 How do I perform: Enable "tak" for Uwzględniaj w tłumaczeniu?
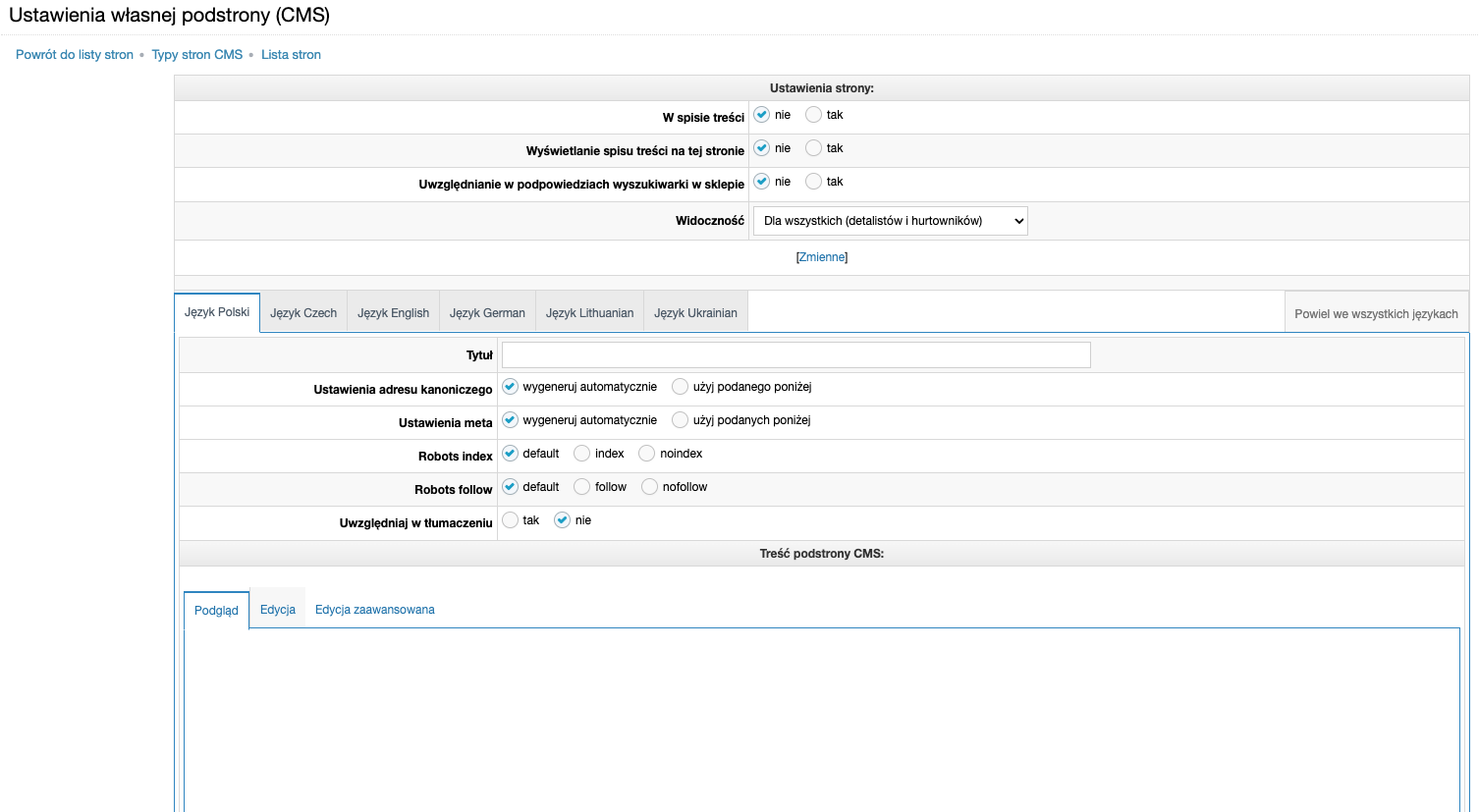tap(511, 519)
